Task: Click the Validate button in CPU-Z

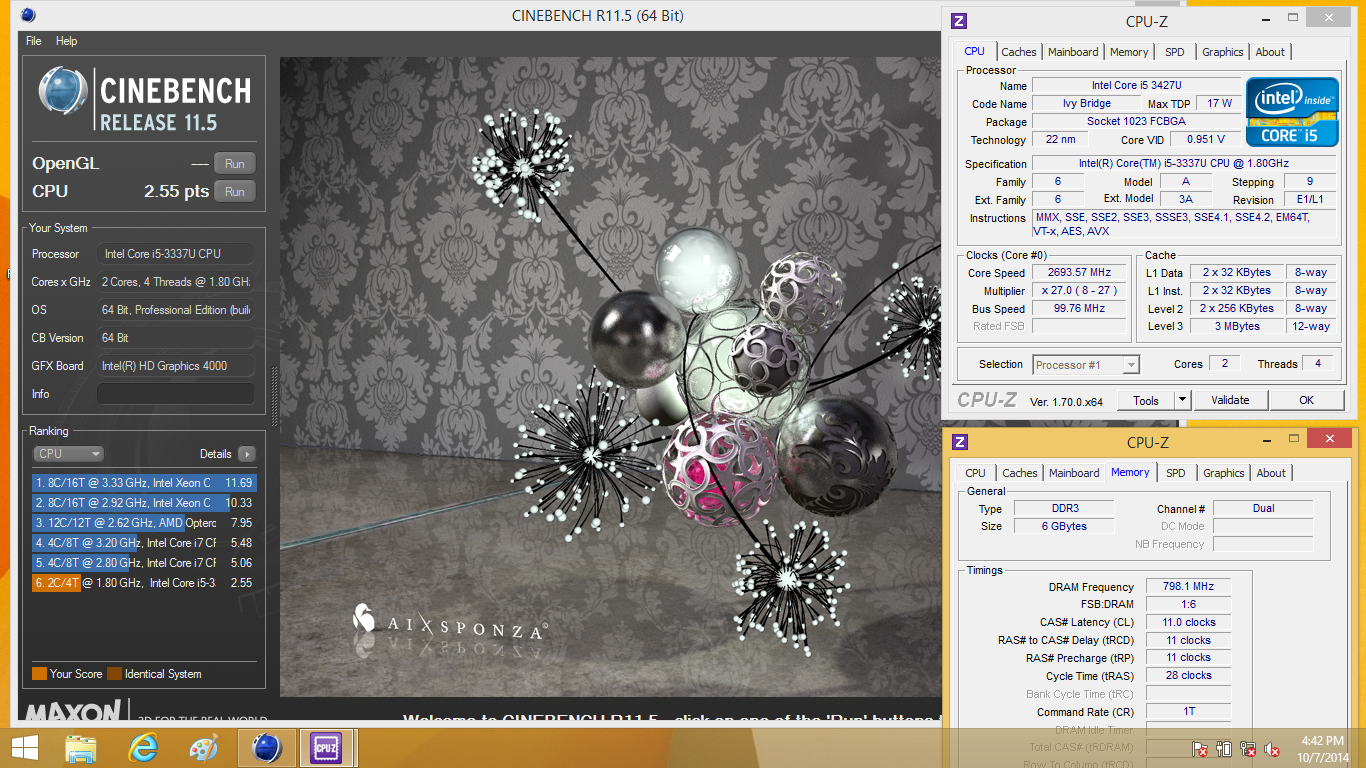Action: tap(1230, 400)
